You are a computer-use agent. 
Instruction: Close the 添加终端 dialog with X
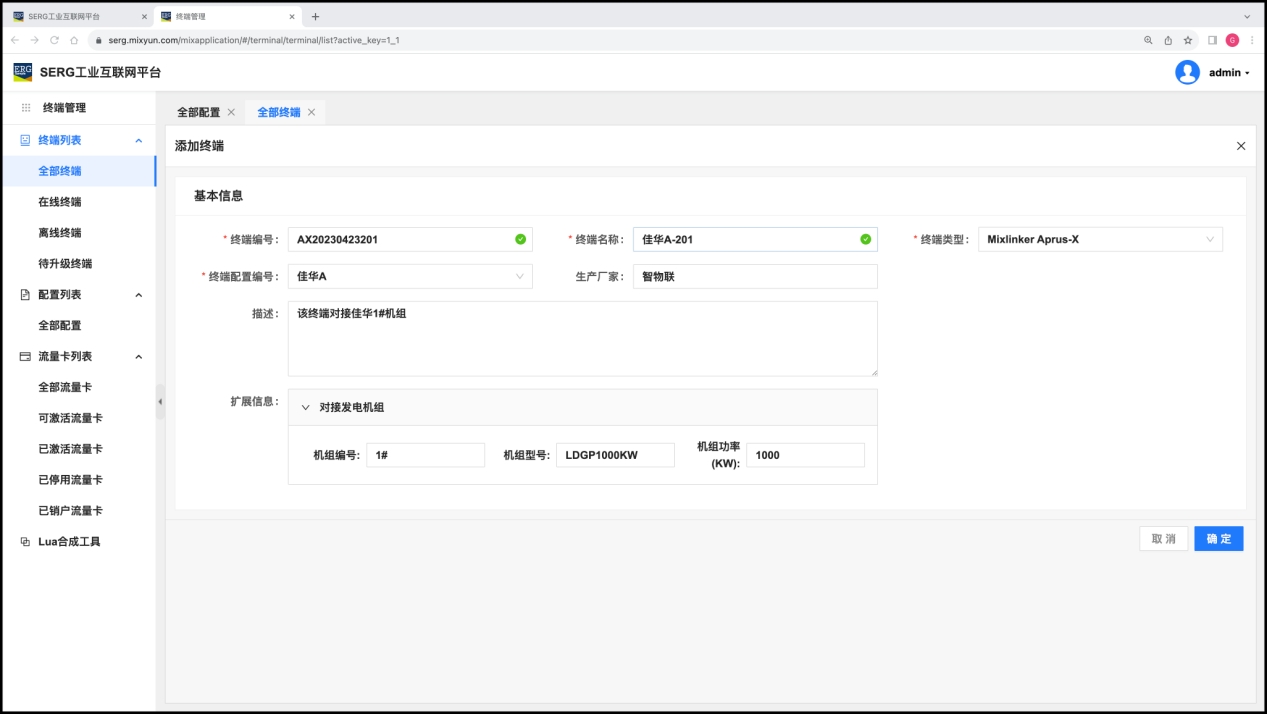coord(1241,146)
